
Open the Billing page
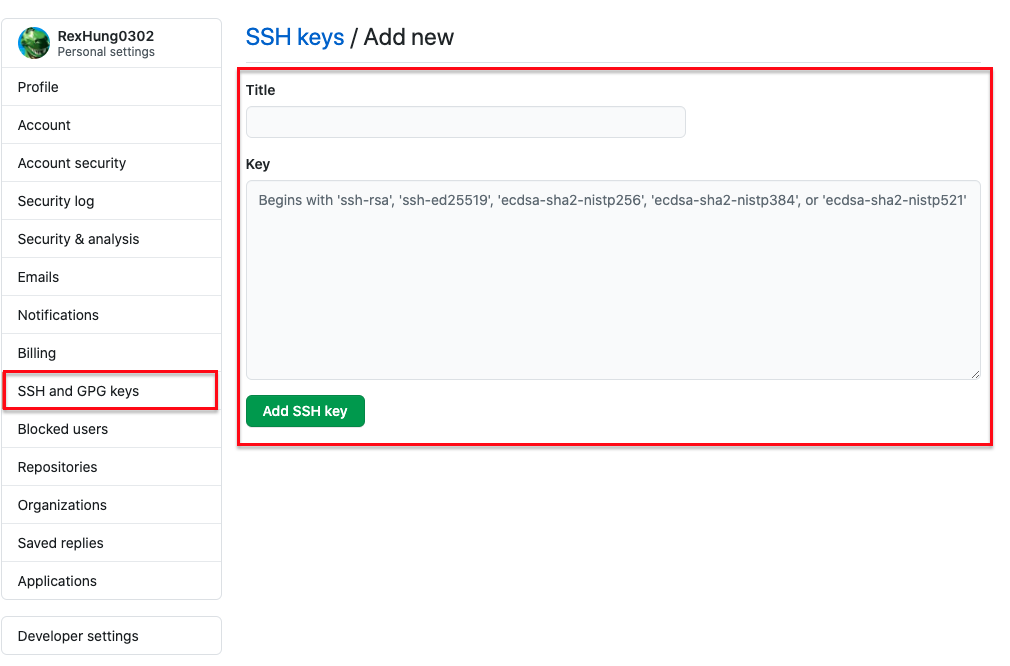pyautogui.click(x=37, y=353)
